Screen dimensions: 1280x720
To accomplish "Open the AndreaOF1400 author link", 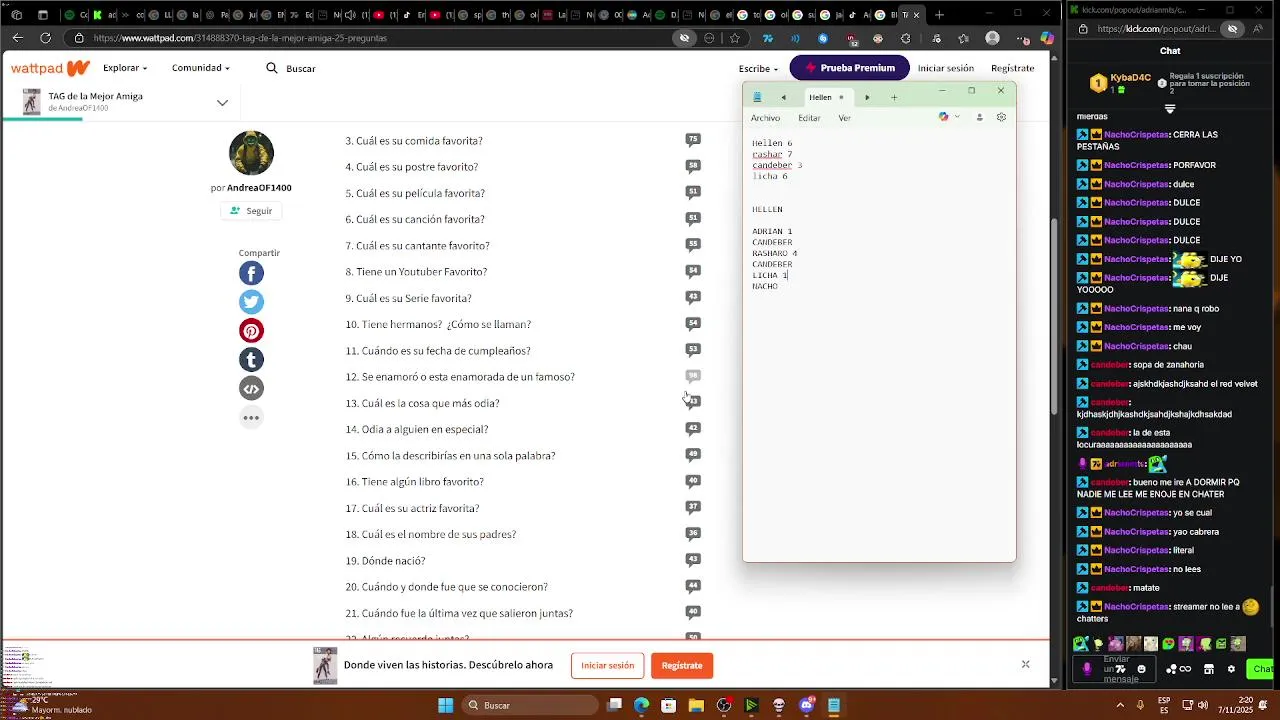I will pos(259,188).
